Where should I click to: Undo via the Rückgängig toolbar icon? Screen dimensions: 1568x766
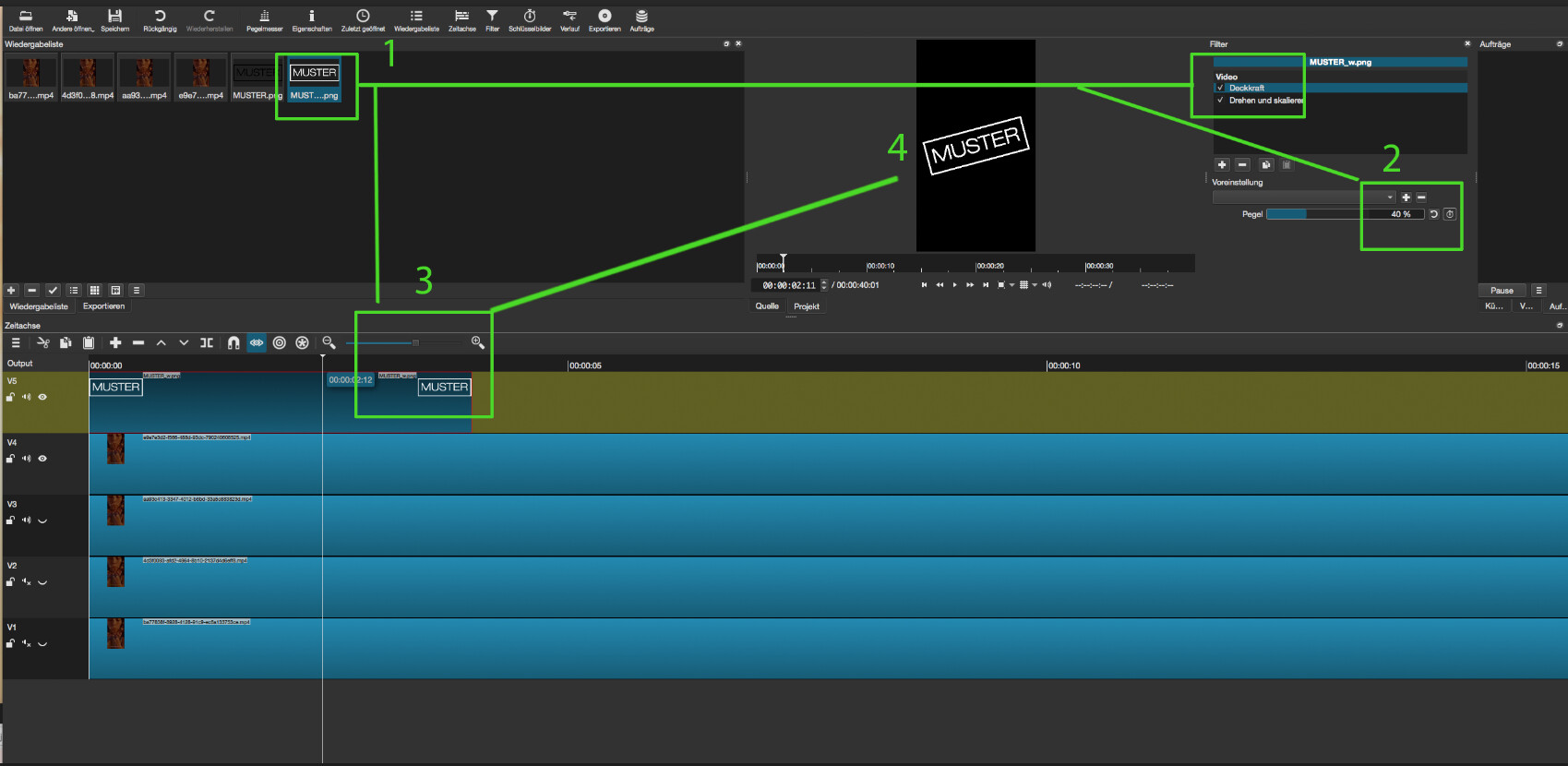160,20
